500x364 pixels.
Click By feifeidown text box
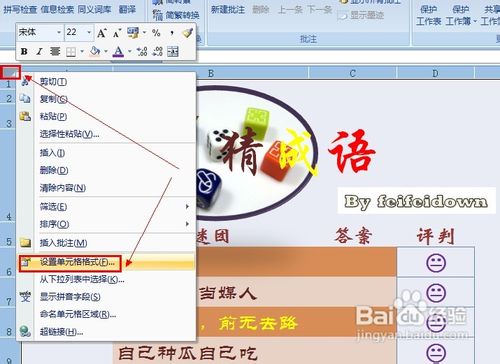pos(416,201)
